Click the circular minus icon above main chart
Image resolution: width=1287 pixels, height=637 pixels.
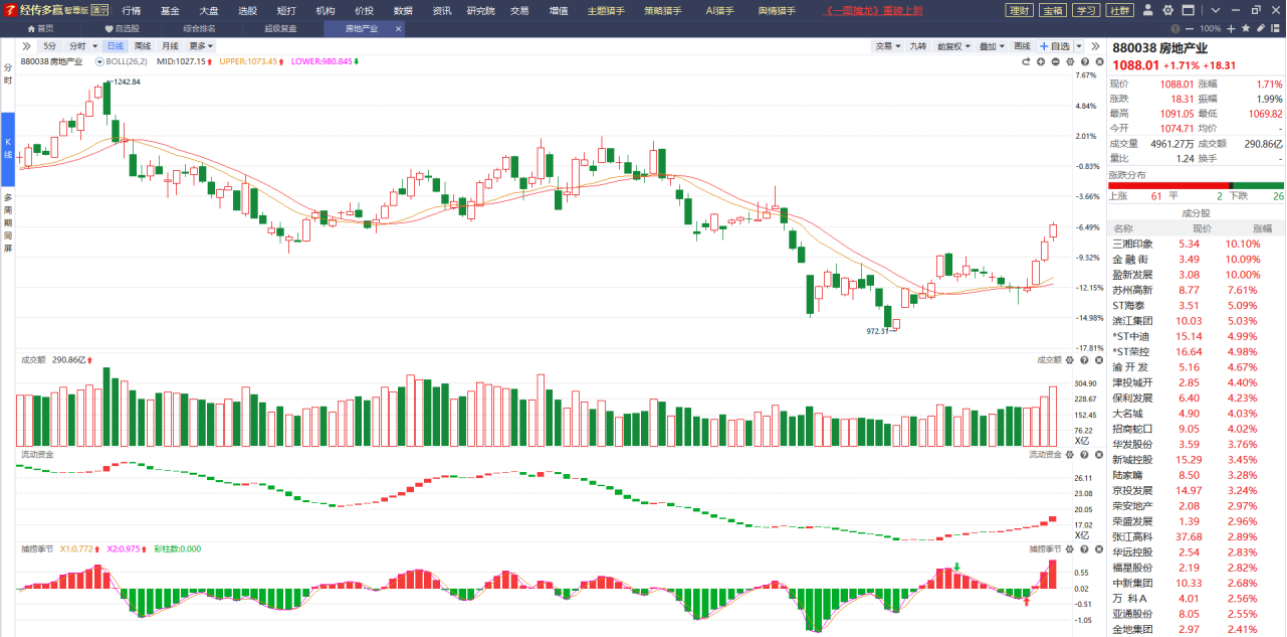coord(1055,62)
